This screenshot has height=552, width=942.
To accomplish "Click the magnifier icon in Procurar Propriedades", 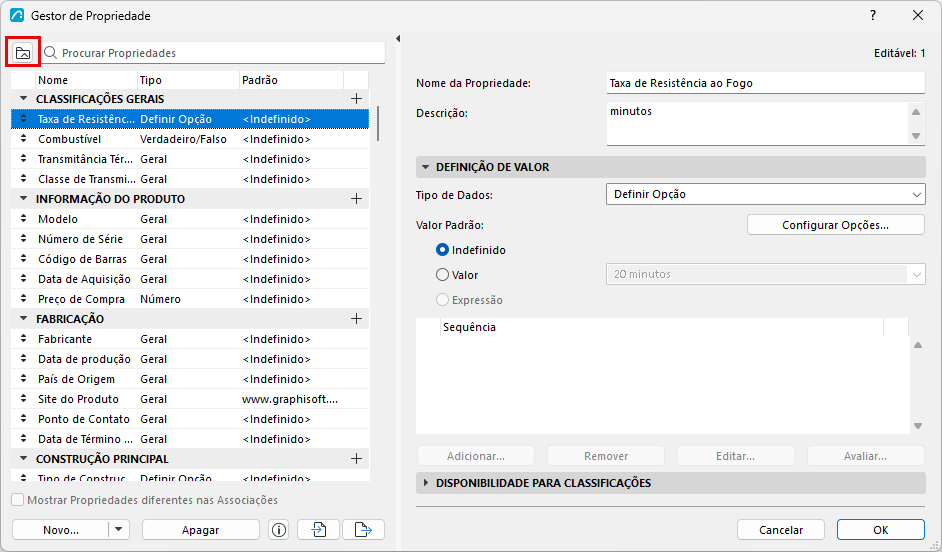I will pyautogui.click(x=51, y=53).
